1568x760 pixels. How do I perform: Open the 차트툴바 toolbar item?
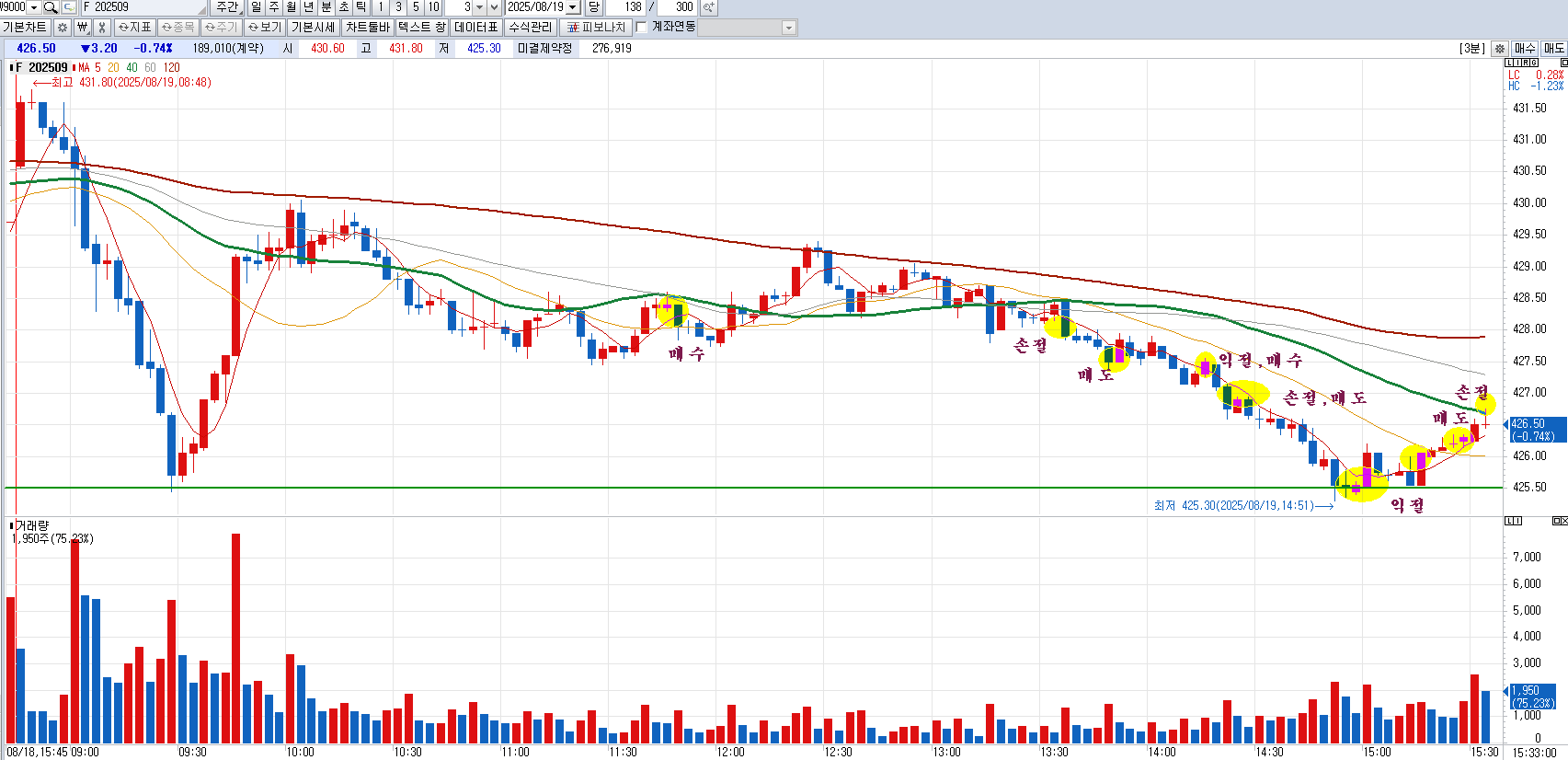pos(367,28)
